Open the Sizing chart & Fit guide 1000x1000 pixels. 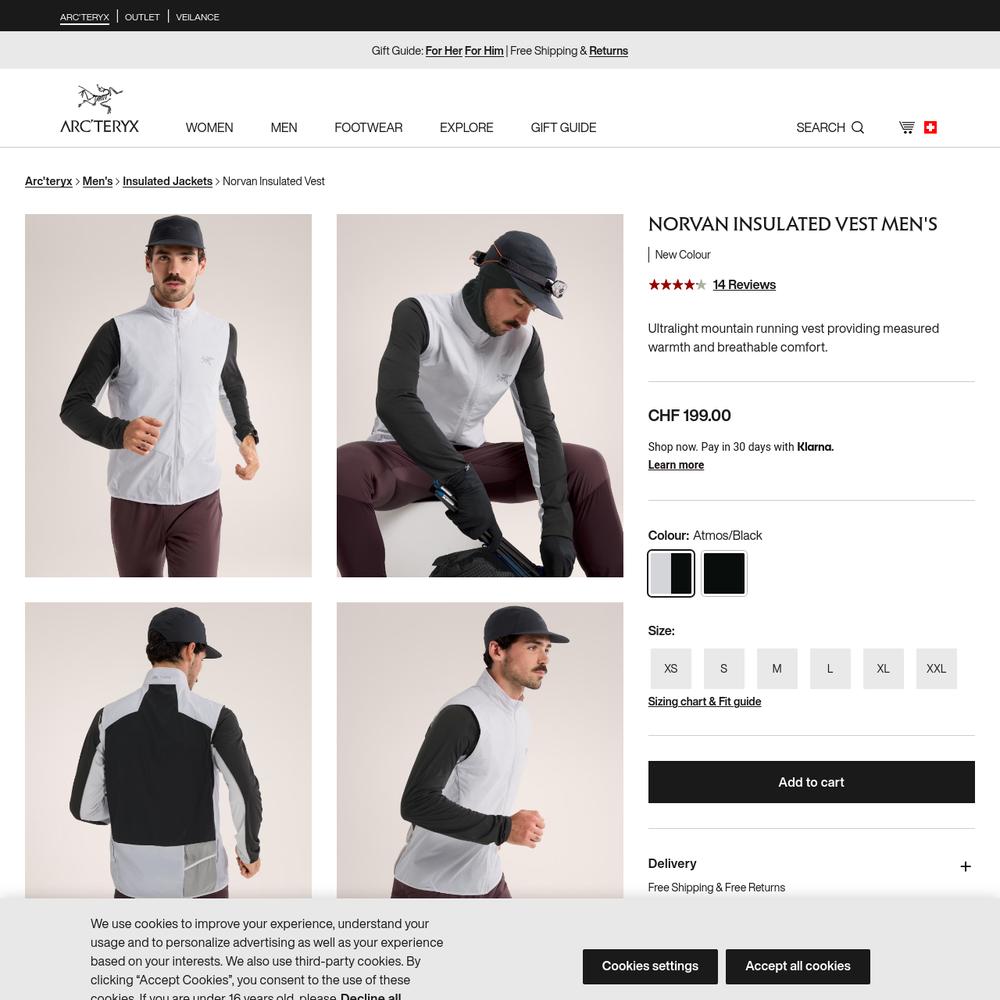point(705,702)
